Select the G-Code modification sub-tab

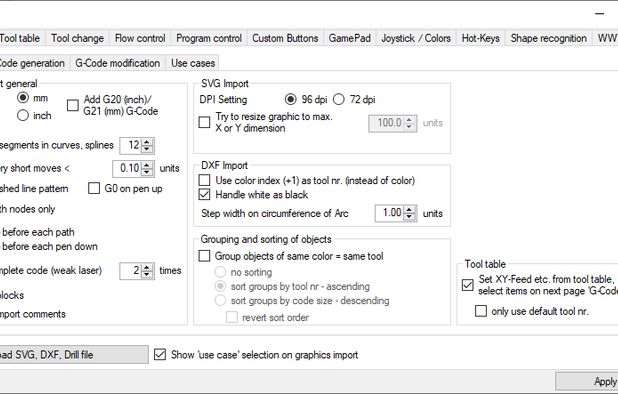pyautogui.click(x=117, y=63)
